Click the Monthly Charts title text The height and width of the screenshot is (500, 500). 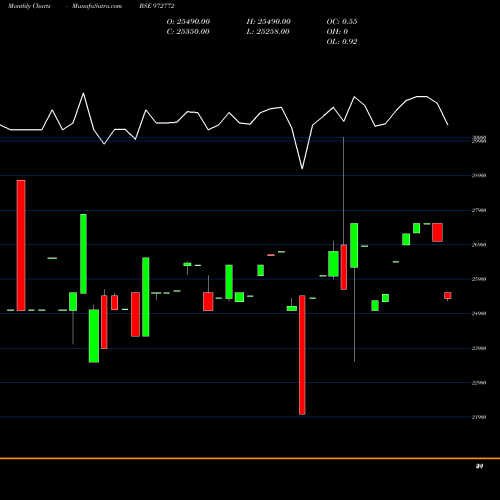tap(29, 6)
